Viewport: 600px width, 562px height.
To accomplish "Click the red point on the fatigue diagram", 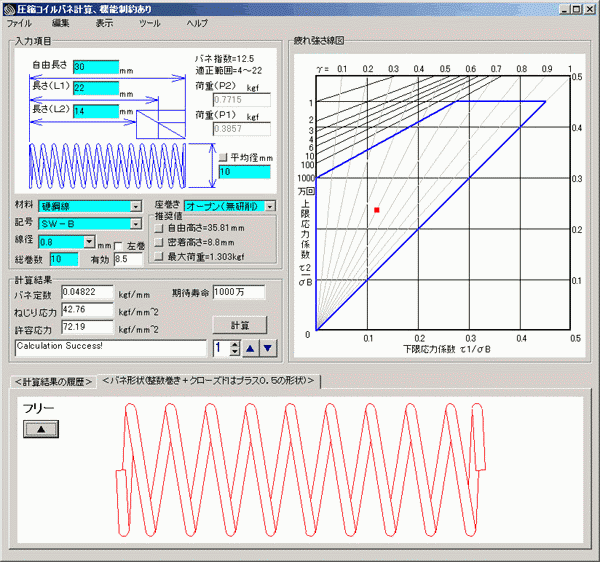I will (376, 210).
